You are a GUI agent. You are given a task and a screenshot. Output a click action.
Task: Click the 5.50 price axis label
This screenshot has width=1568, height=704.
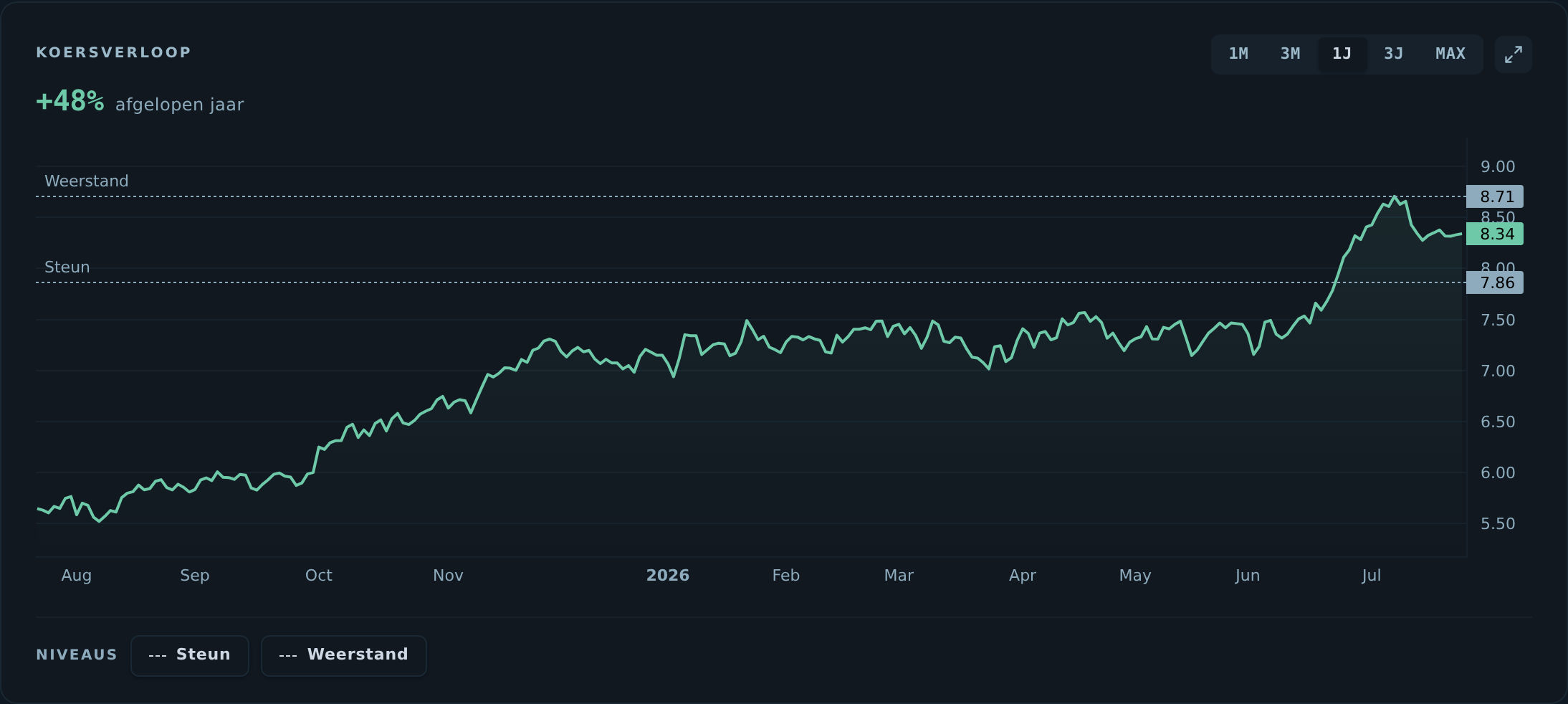pyautogui.click(x=1498, y=524)
